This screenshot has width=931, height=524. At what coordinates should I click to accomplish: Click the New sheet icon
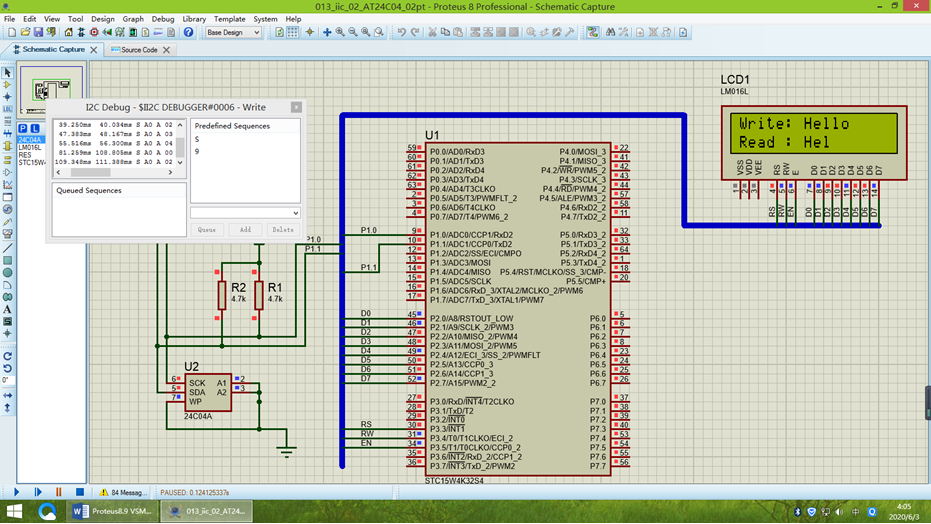640,33
